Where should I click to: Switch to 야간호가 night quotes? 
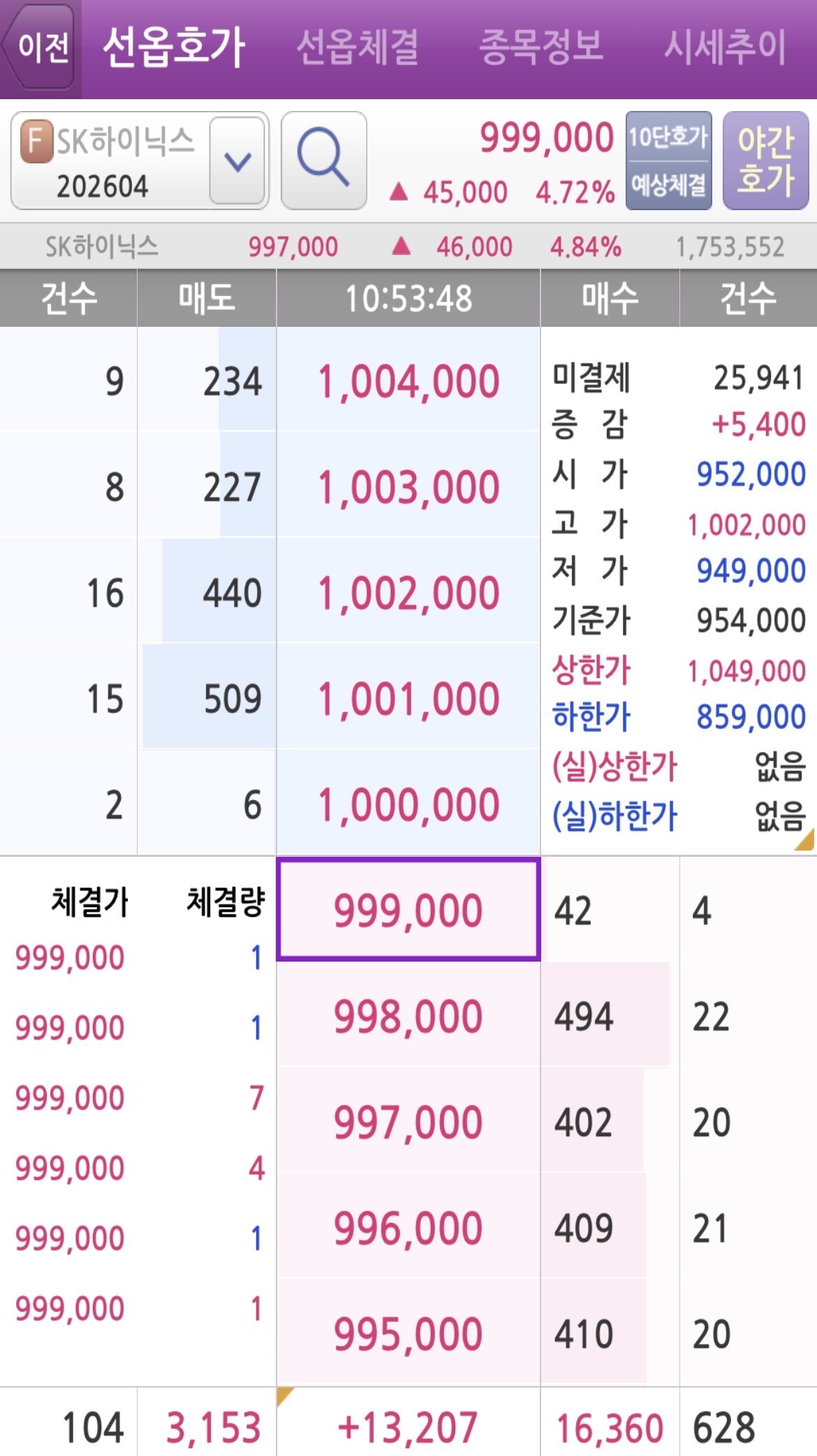point(765,160)
